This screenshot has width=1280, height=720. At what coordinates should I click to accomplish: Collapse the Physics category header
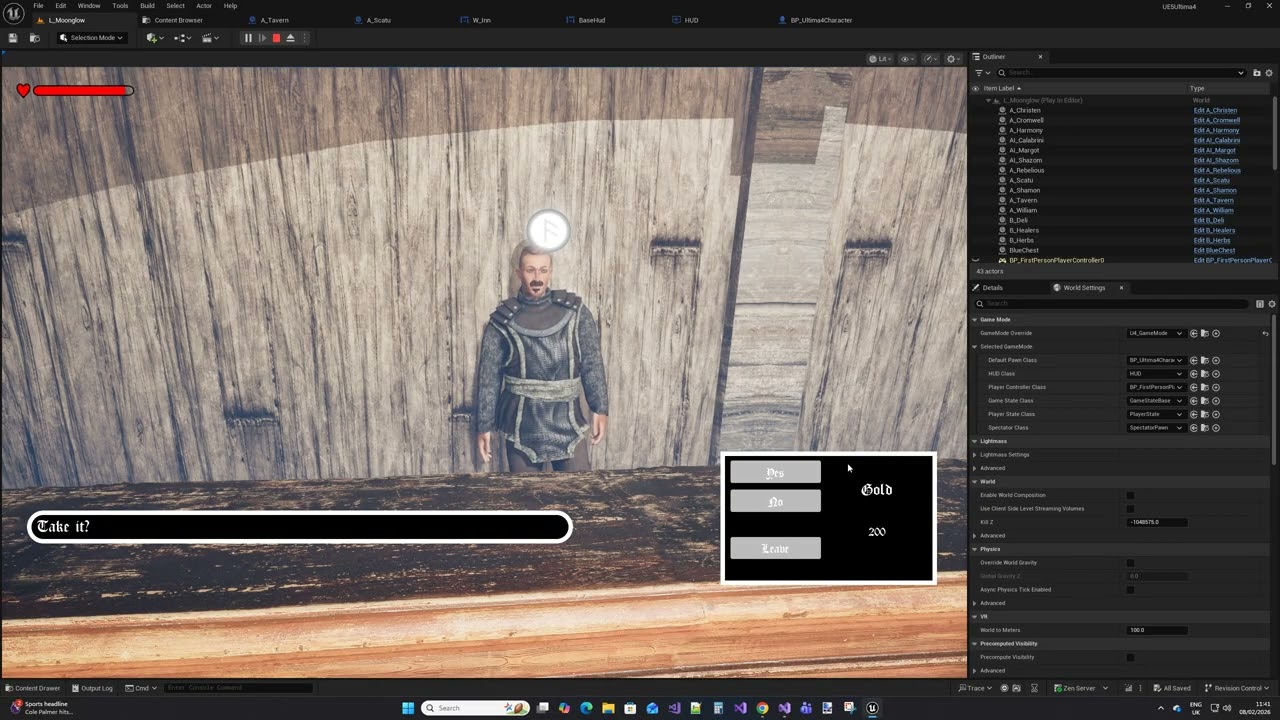pos(975,549)
